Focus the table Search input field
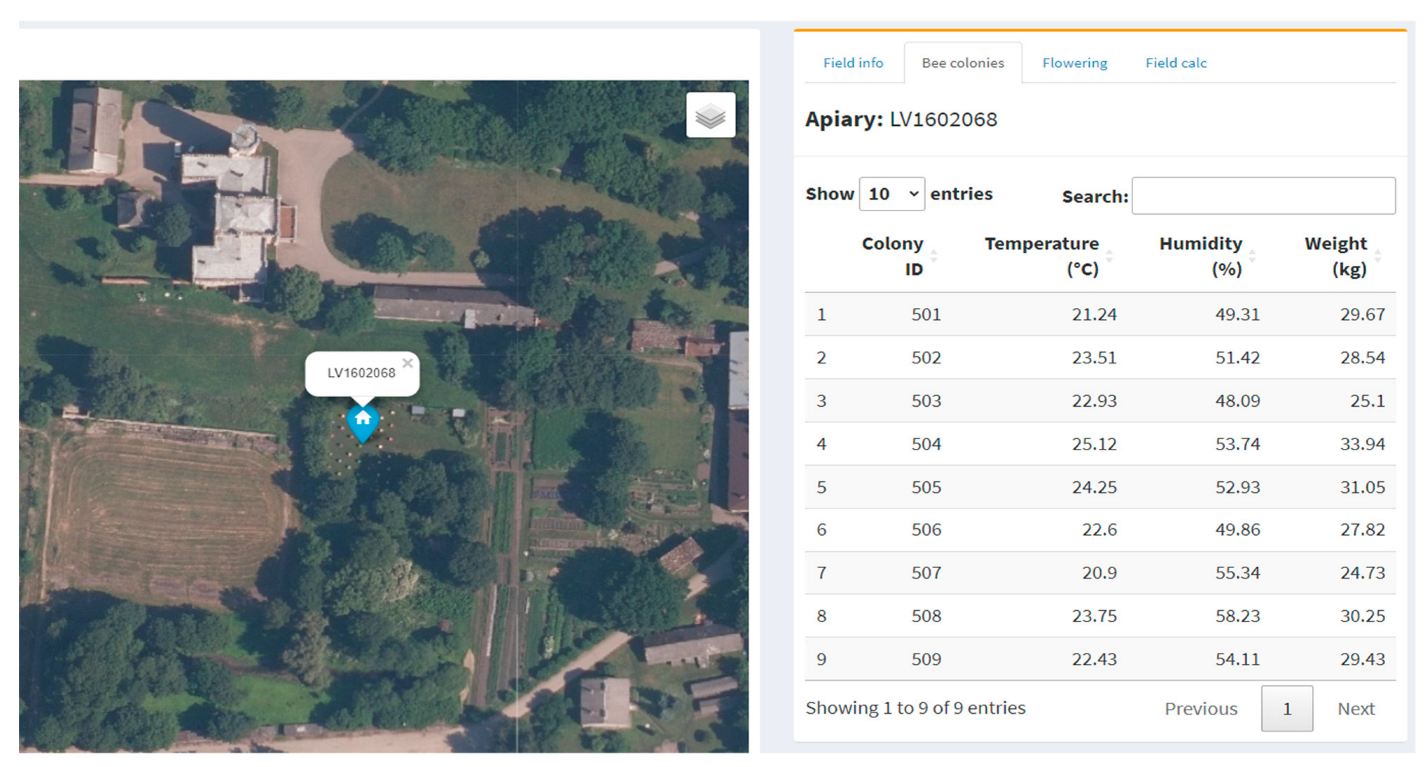1428x767 pixels. tap(1262, 196)
